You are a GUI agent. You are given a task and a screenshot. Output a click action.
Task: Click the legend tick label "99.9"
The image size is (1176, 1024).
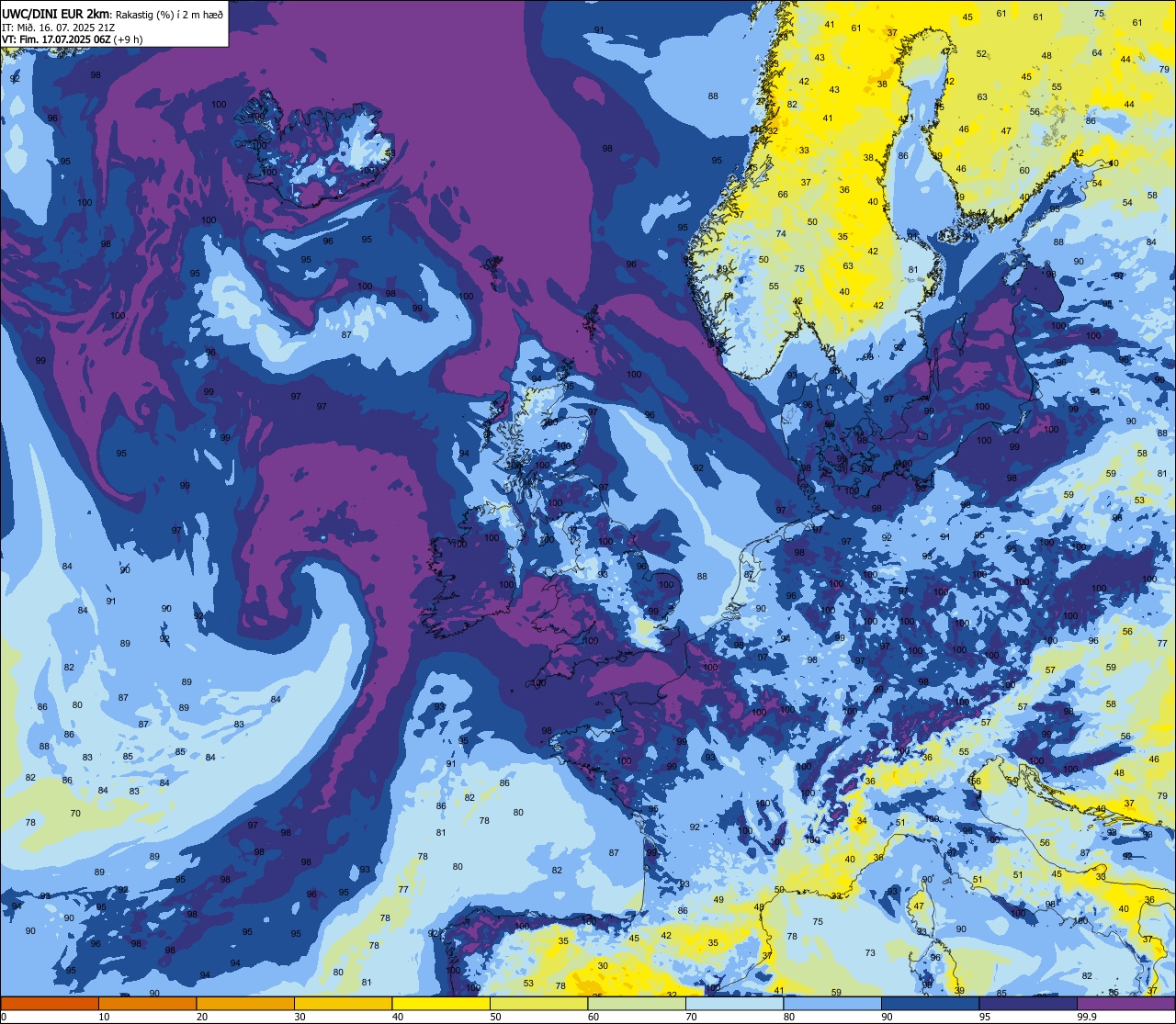[1086, 1017]
